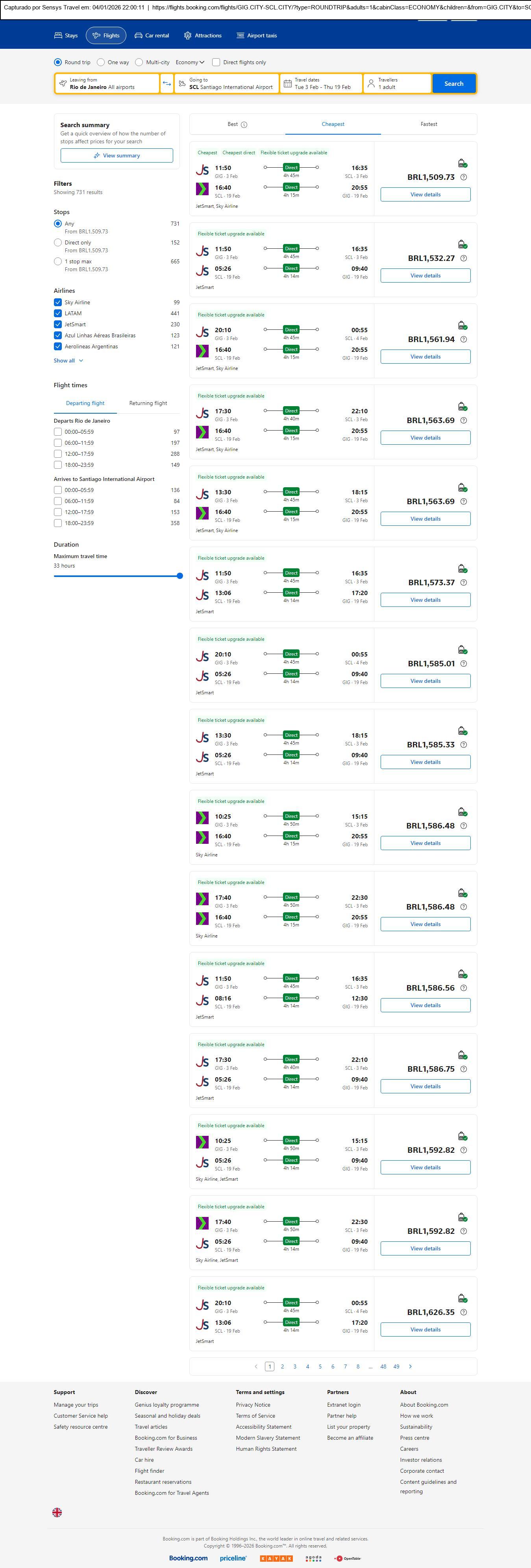Image resolution: width=531 pixels, height=1568 pixels.
Task: Click the info icon beside Best tab
Action: pos(244,125)
